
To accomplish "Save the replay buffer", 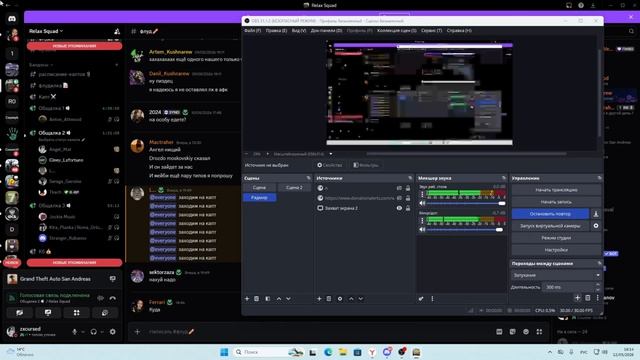I will (x=596, y=214).
